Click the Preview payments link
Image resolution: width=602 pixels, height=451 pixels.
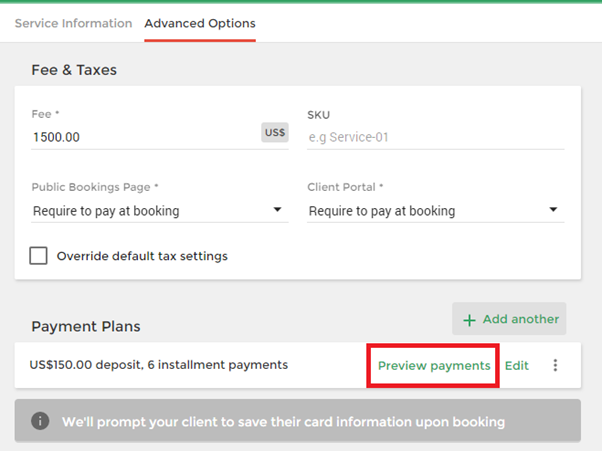[434, 365]
